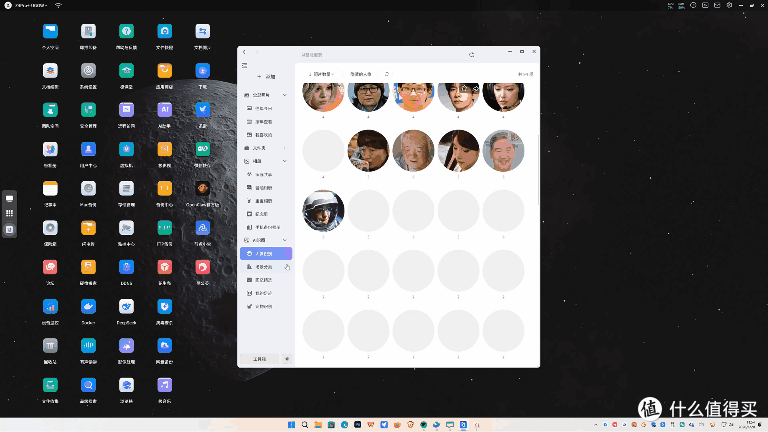768x432 pixels.
Task: Open the Docker whale desktop icon
Action: (88, 307)
